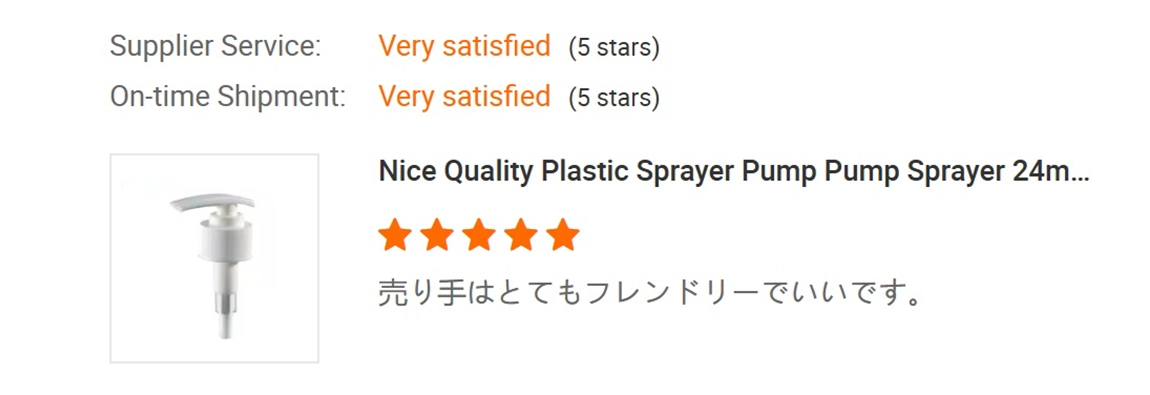The height and width of the screenshot is (395, 1150).
Task: Click the (5 stars) text for On-time Shipment
Action: (x=614, y=98)
